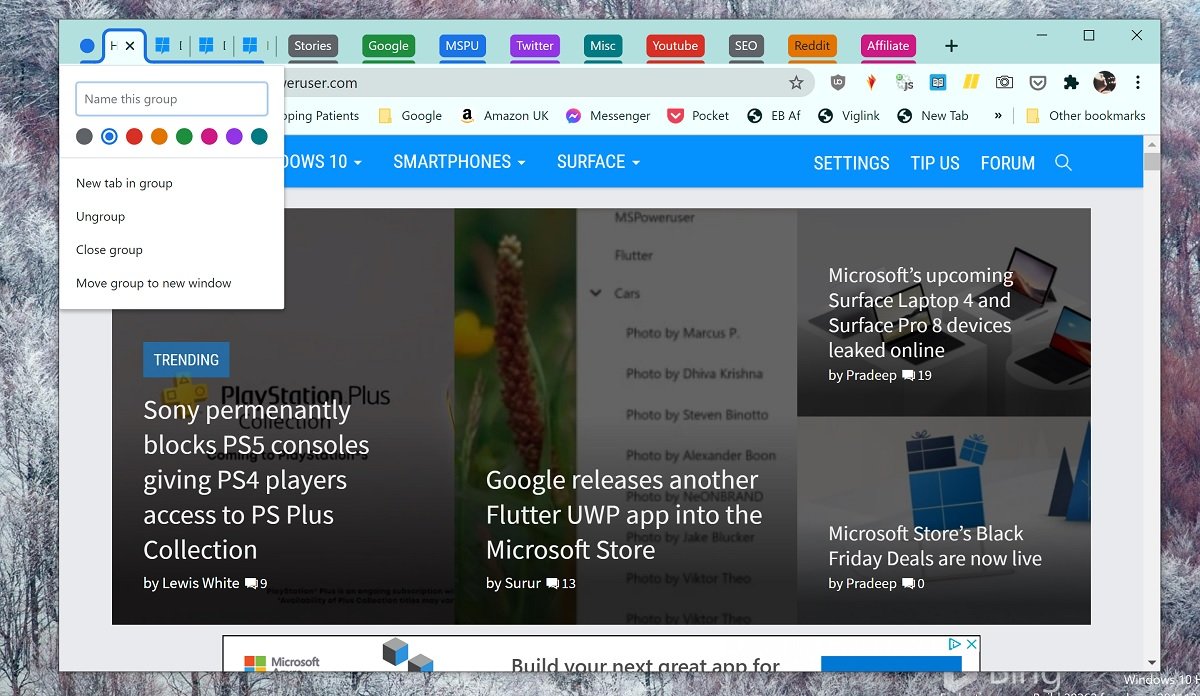Select the blue group color radio
Screen dimensions: 1200x696
click(109, 136)
